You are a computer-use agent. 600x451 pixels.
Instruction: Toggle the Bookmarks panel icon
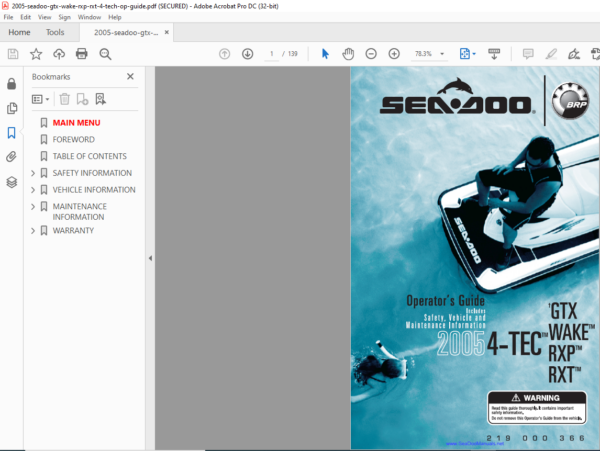[11, 133]
